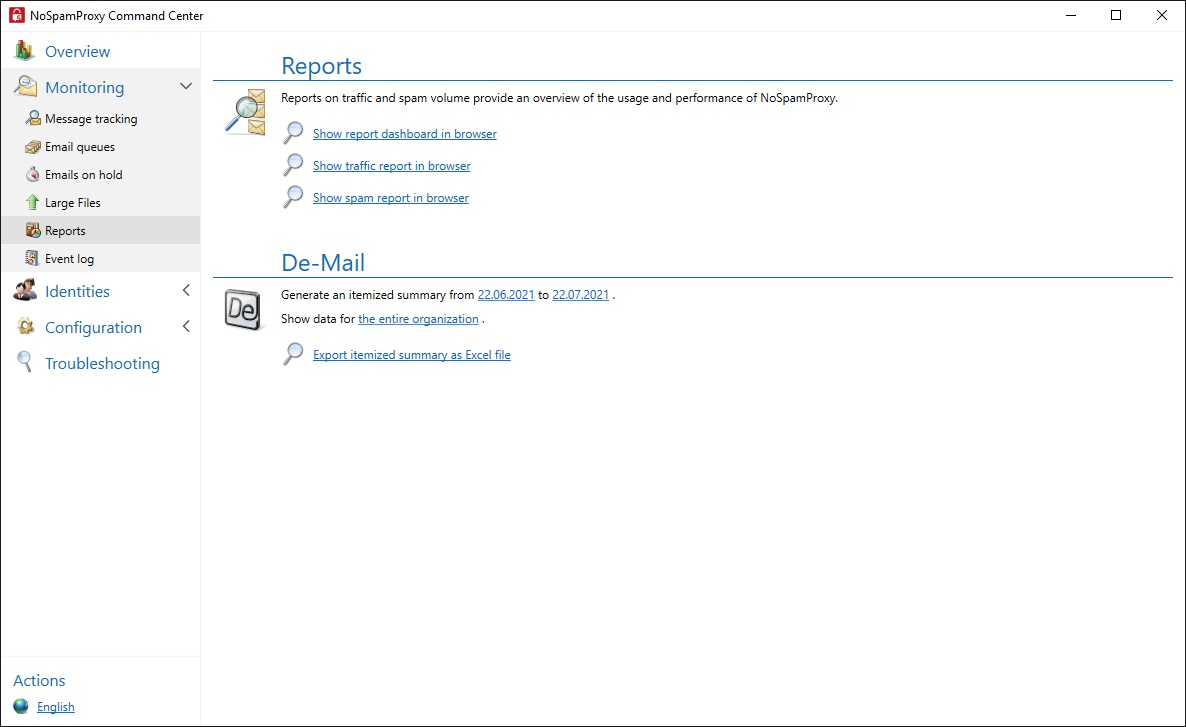Click the De-Mail logo icon
1186x727 pixels.
(x=244, y=309)
